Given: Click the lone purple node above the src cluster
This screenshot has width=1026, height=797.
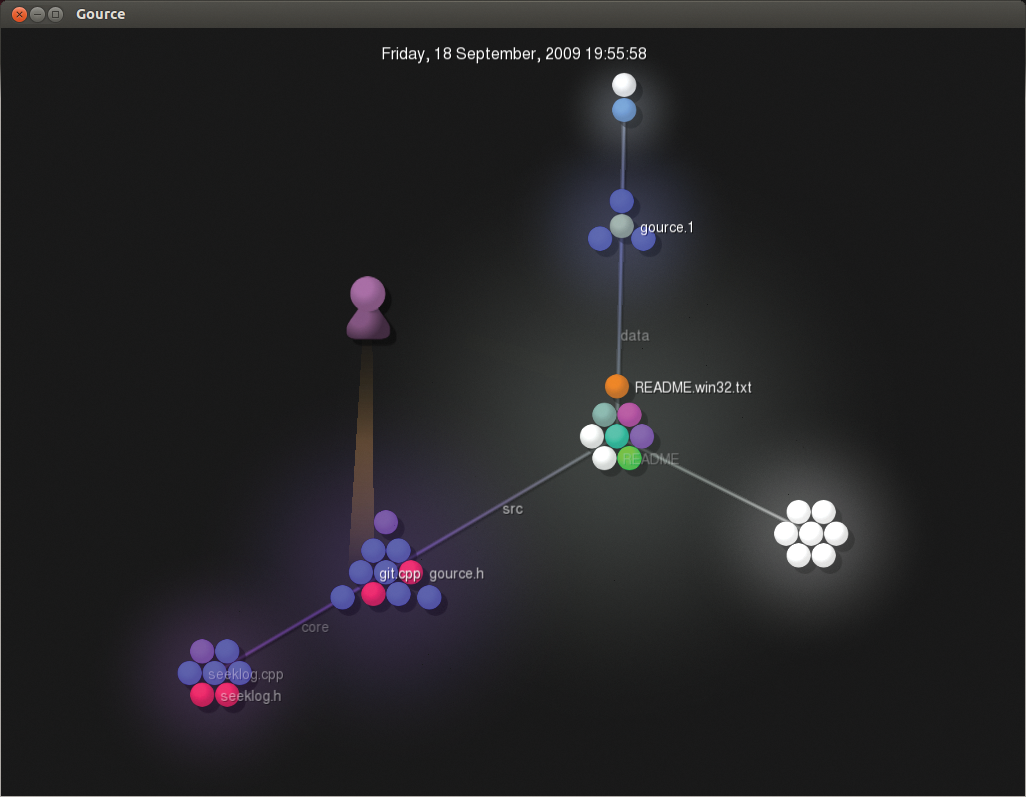Looking at the screenshot, I should [x=386, y=522].
